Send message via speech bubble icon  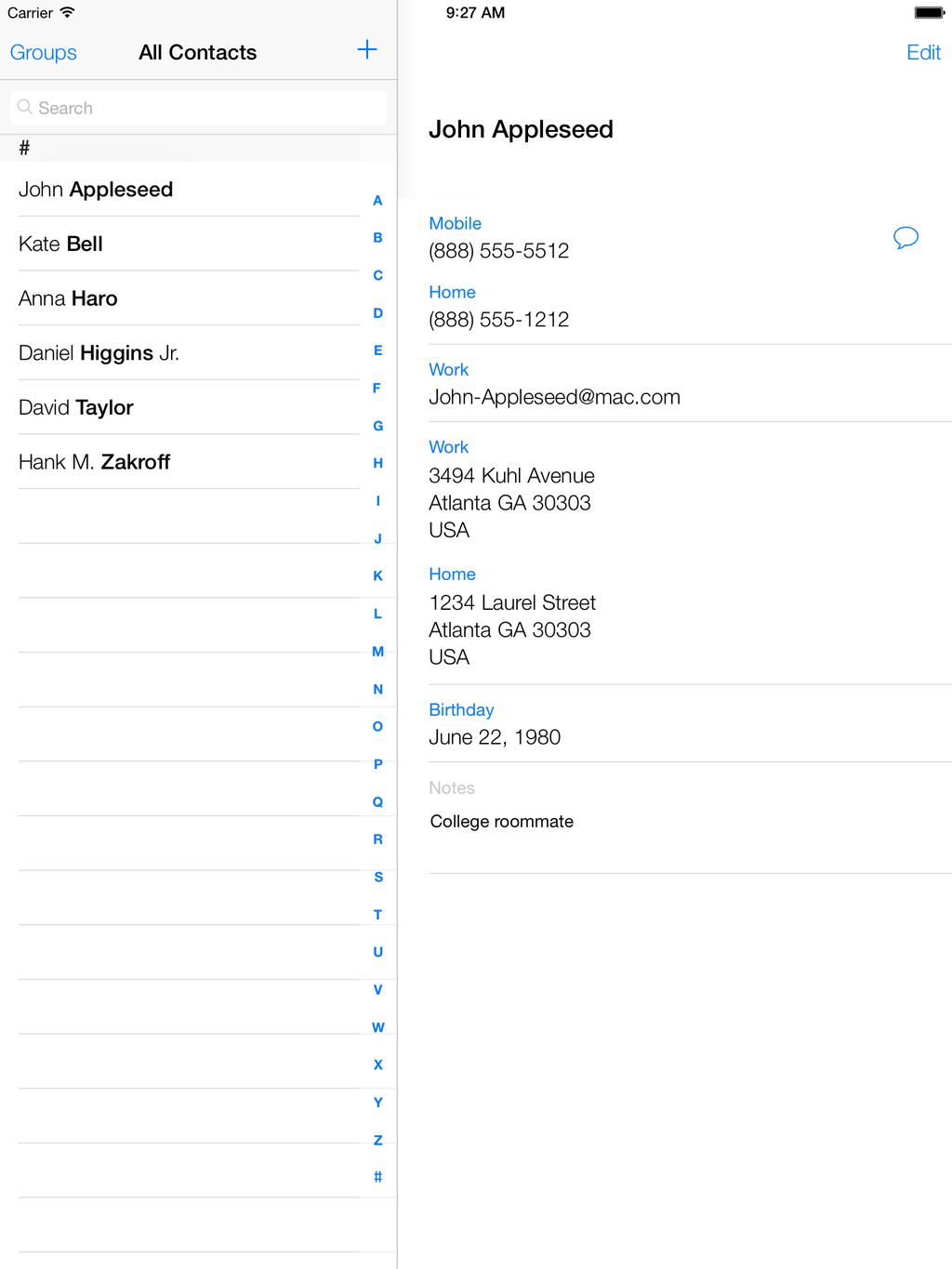coord(906,238)
